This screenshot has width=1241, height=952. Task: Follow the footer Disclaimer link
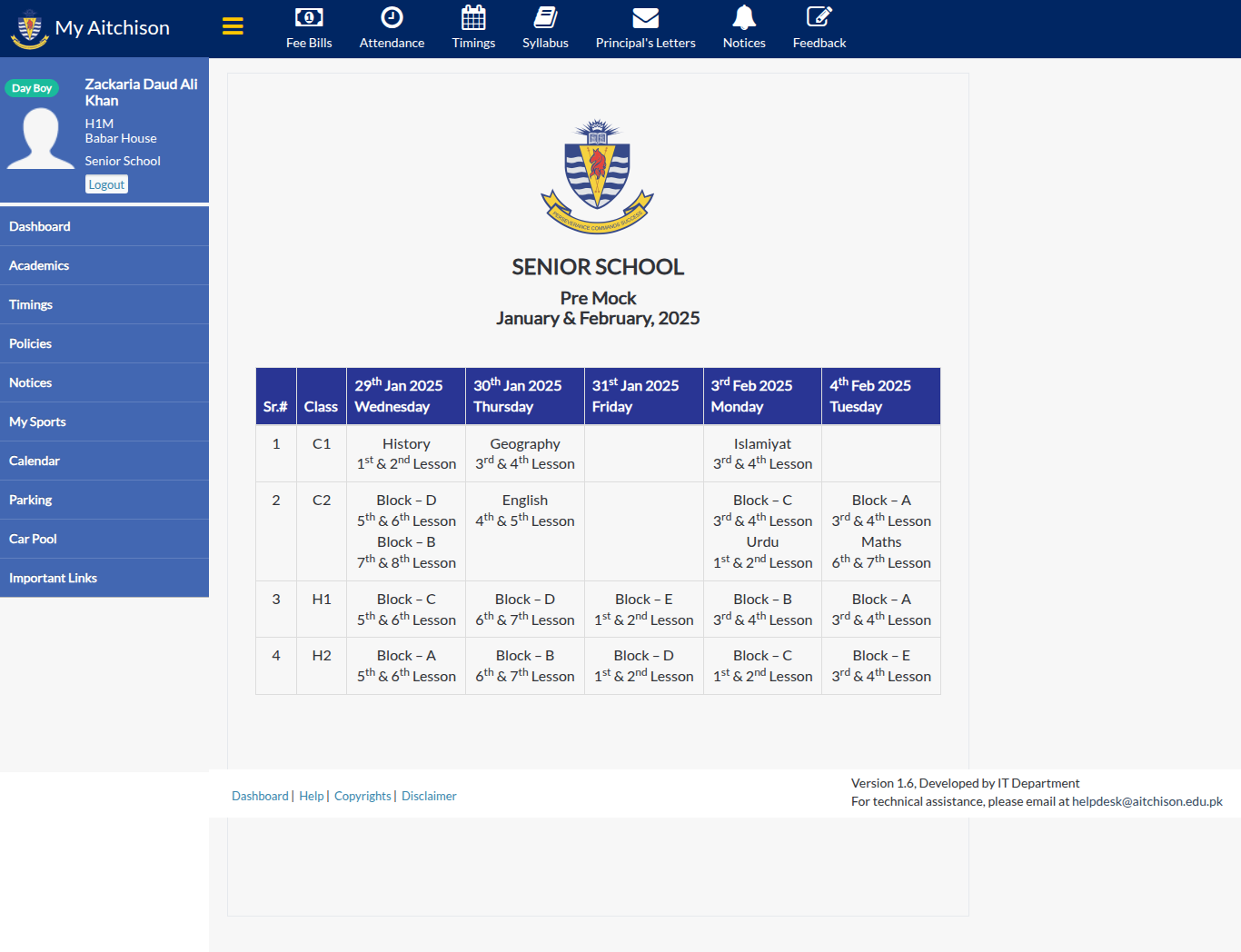(429, 796)
